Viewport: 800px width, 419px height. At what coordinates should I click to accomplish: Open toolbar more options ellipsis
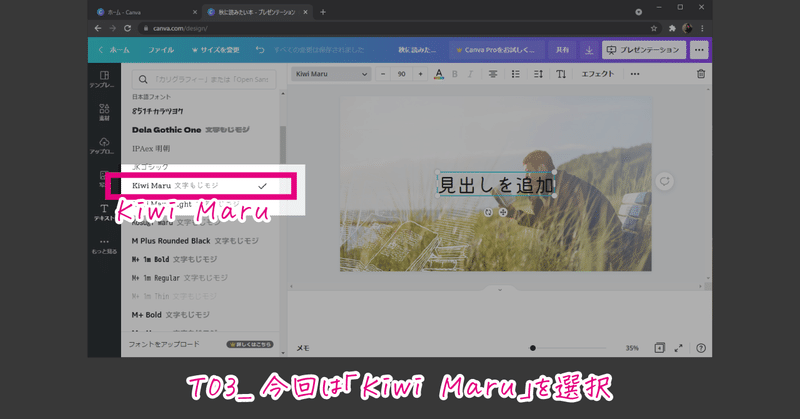coord(635,74)
